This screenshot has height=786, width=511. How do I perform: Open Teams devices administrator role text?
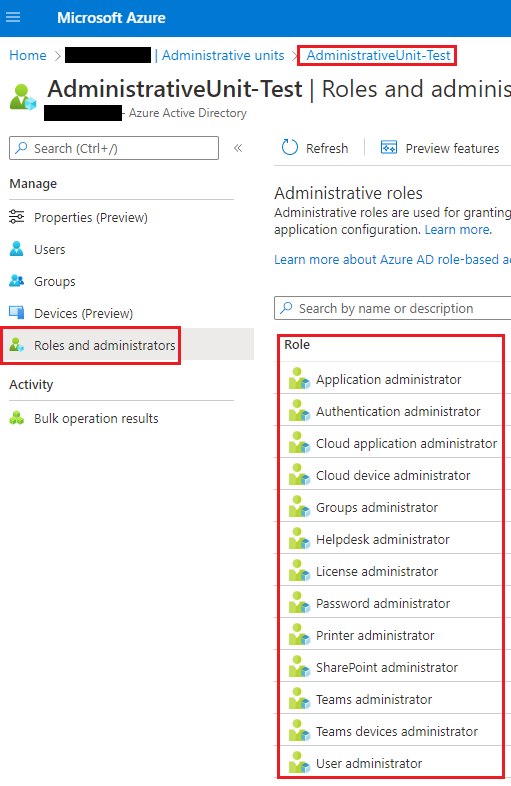[x=397, y=732]
